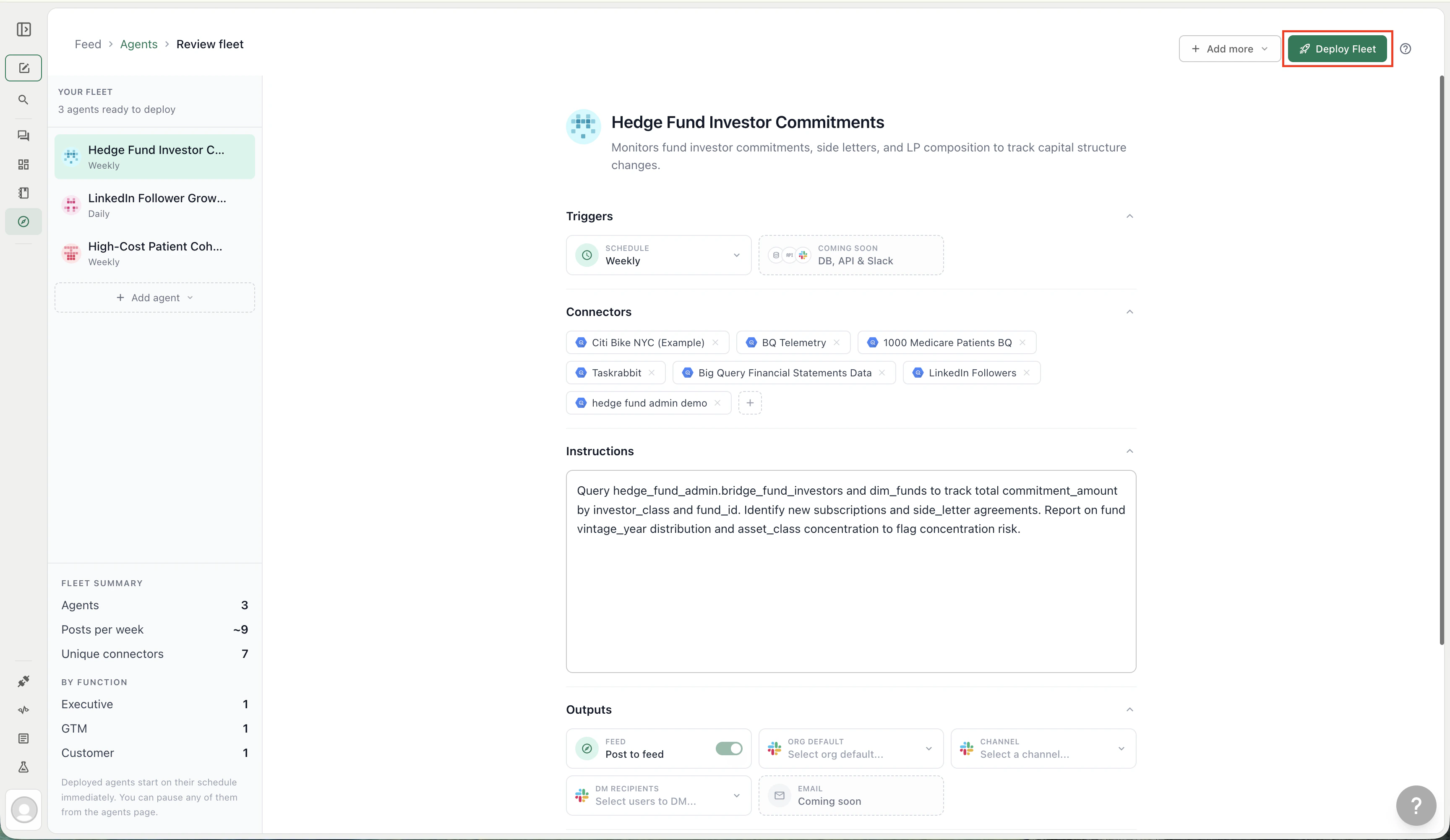Collapse the Connectors section
Viewport: 1450px width, 840px height.
click(1129, 312)
